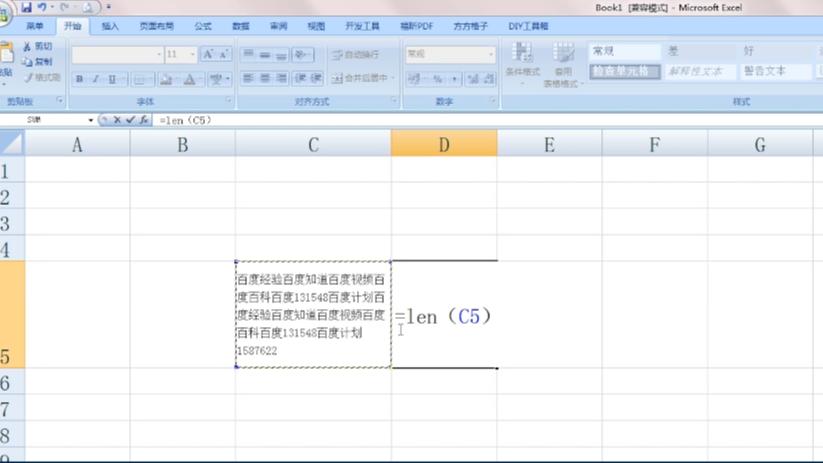Open the font name dropdown

coord(159,54)
